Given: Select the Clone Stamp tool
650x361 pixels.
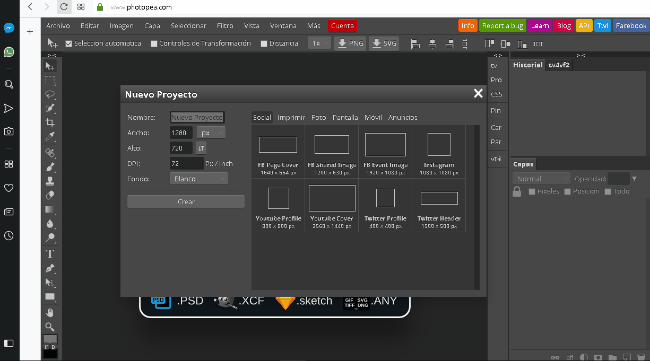Looking at the screenshot, I should pos(50,181).
